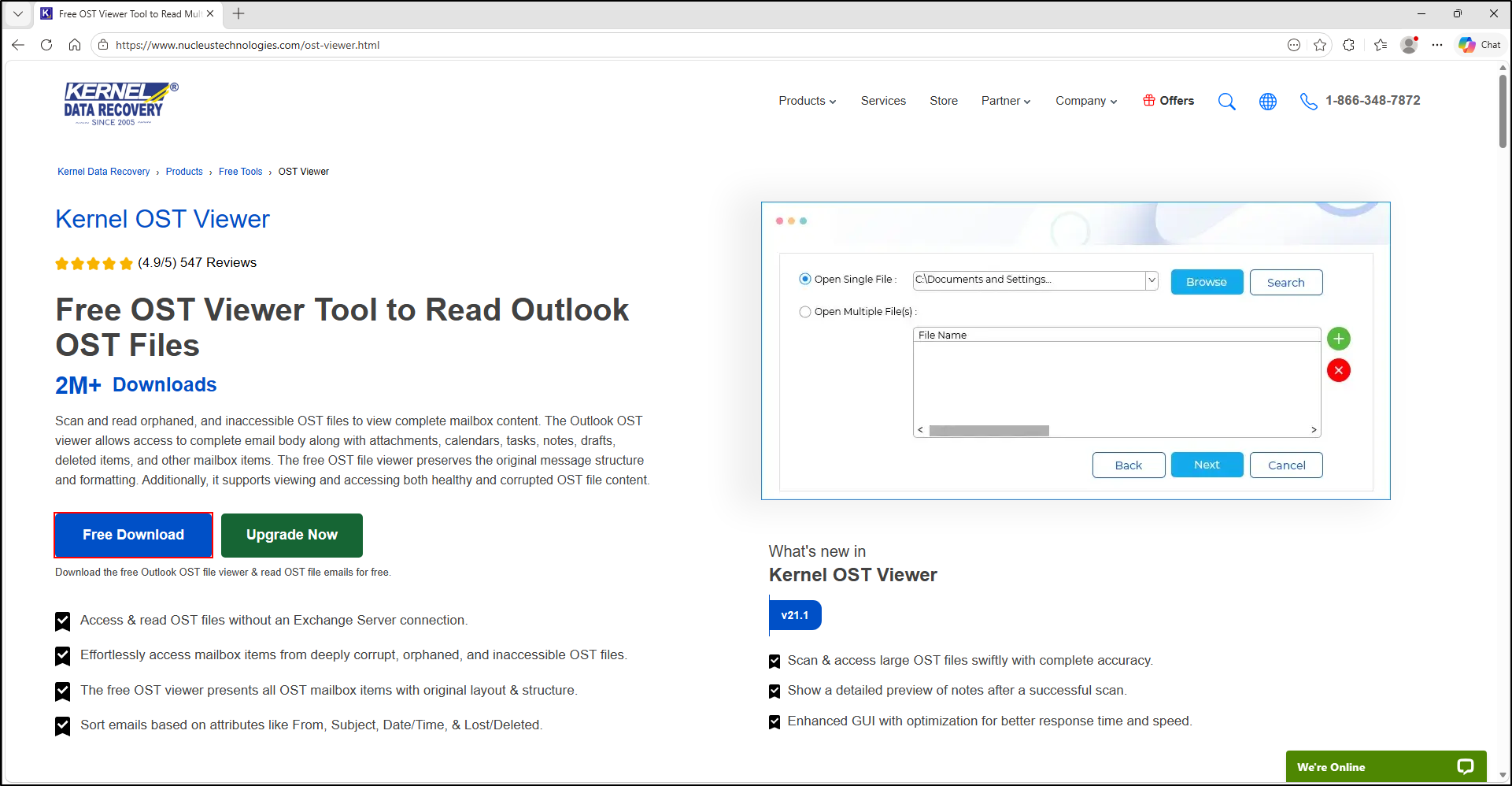
Task: Select the Open Multiple File(s) radio button
Action: [805, 312]
